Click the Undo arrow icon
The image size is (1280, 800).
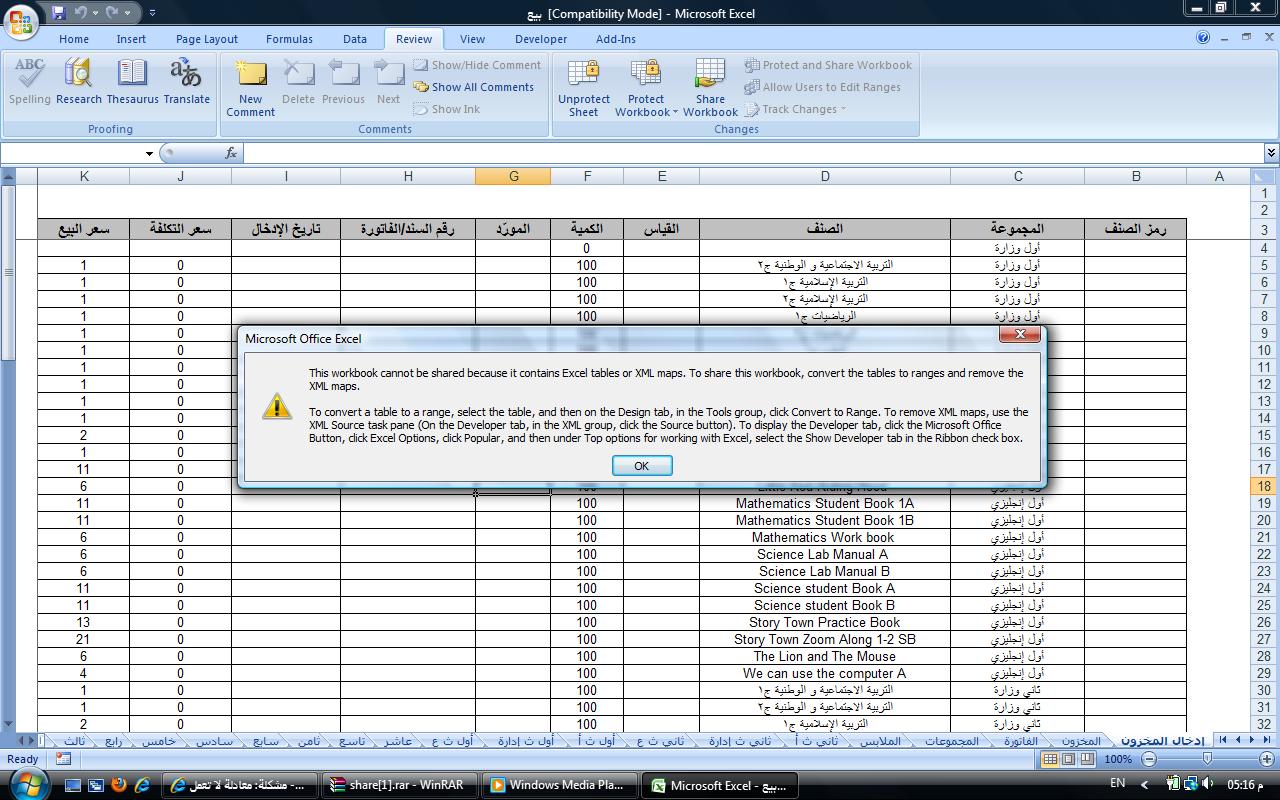point(80,13)
